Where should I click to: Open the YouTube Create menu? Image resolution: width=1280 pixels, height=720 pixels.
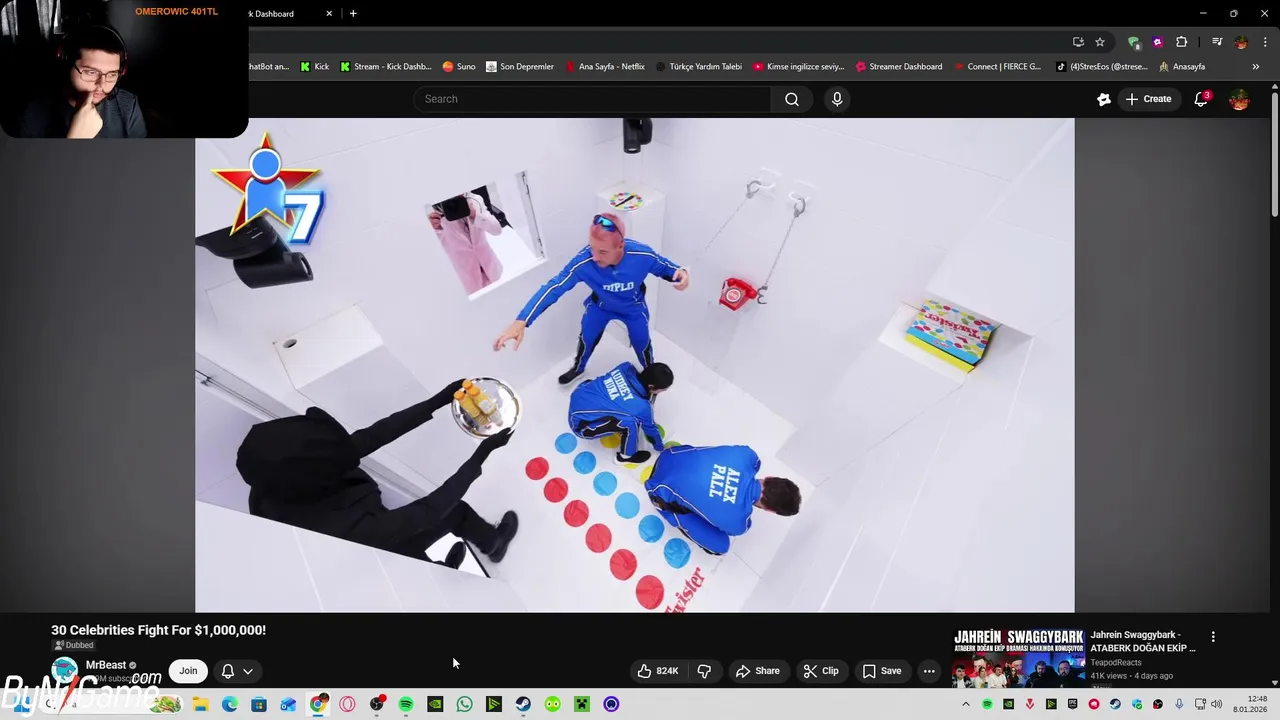[x=1148, y=99]
